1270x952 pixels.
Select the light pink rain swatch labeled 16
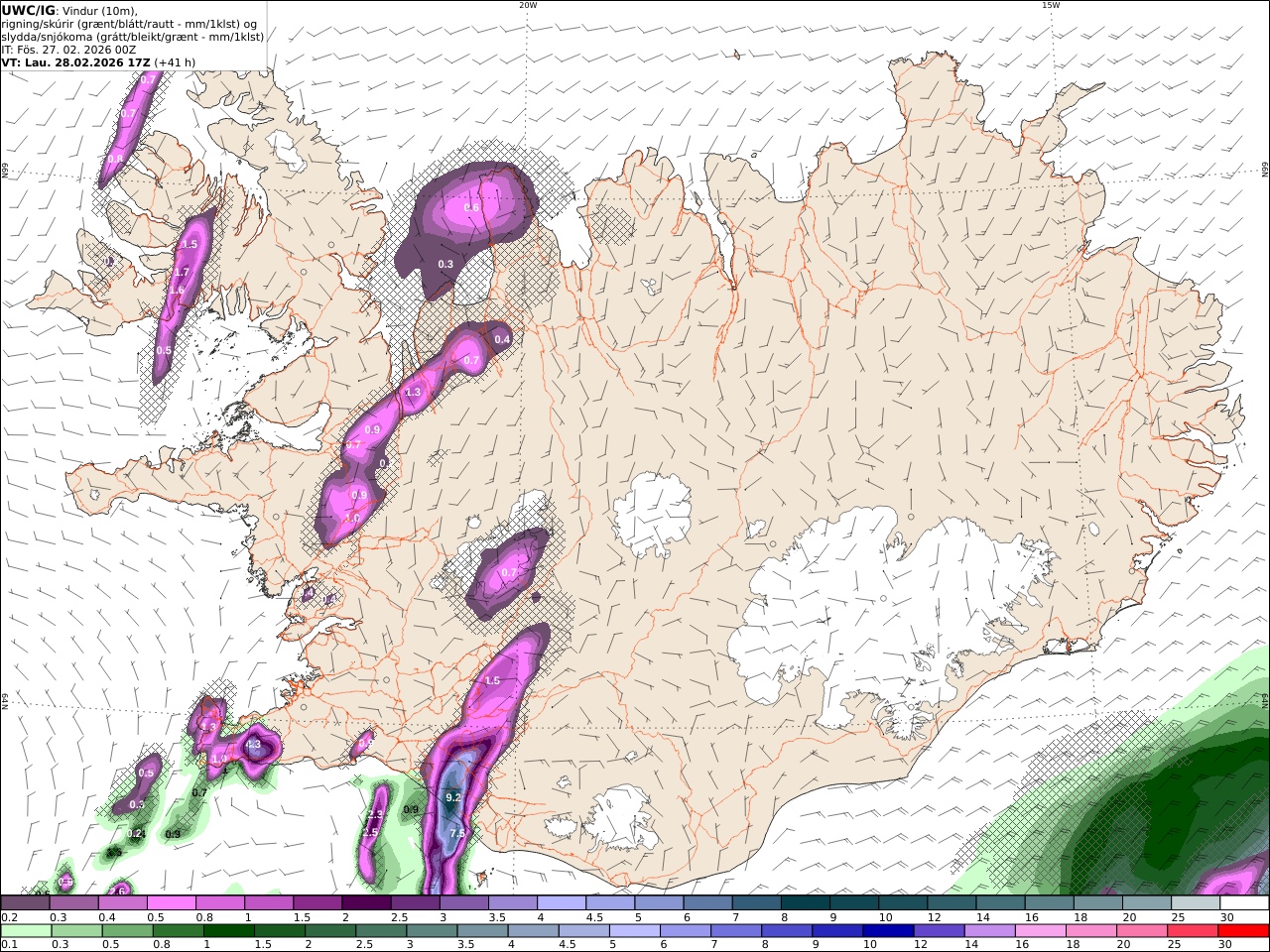(x=1041, y=931)
